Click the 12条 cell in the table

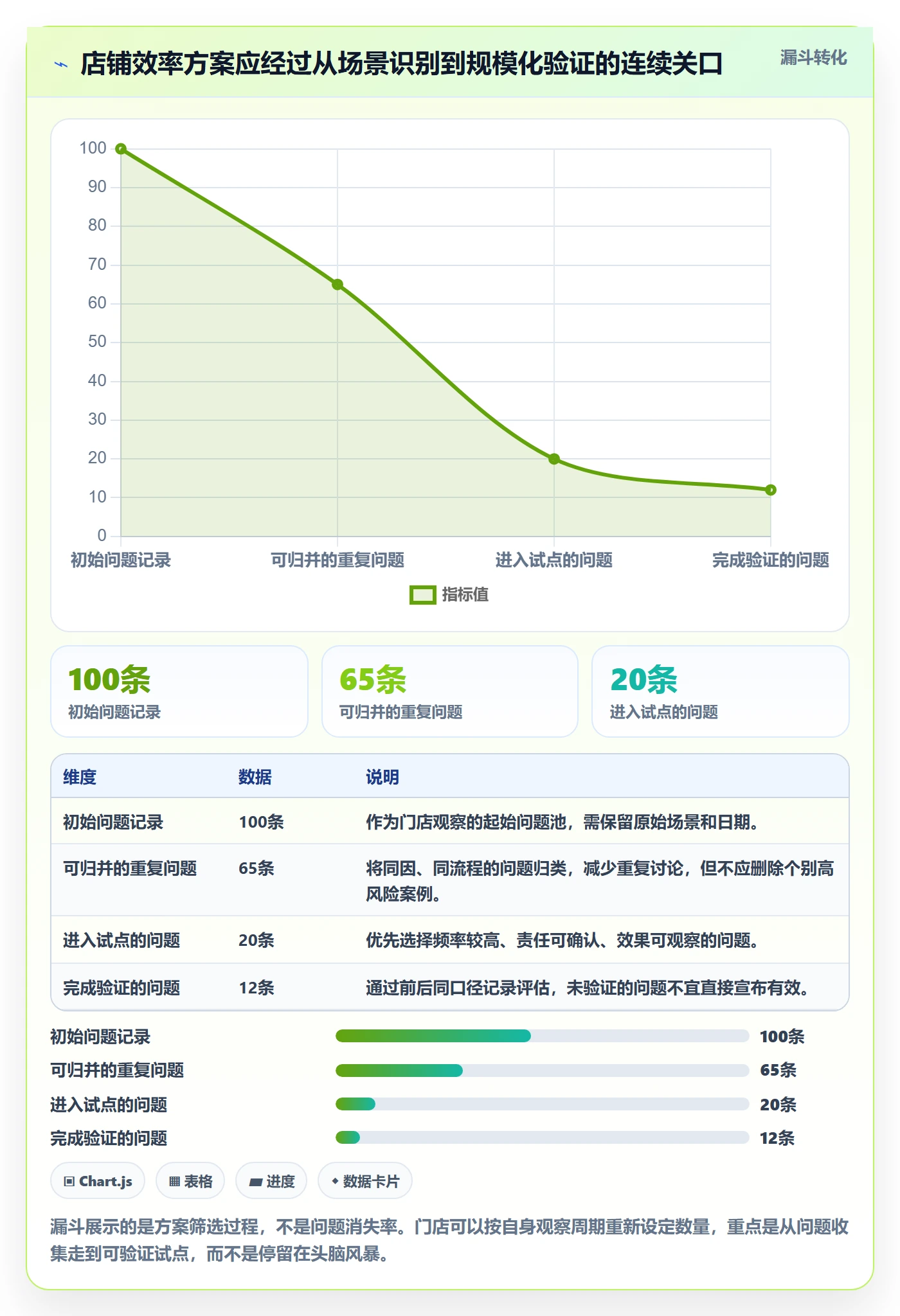[x=256, y=988]
